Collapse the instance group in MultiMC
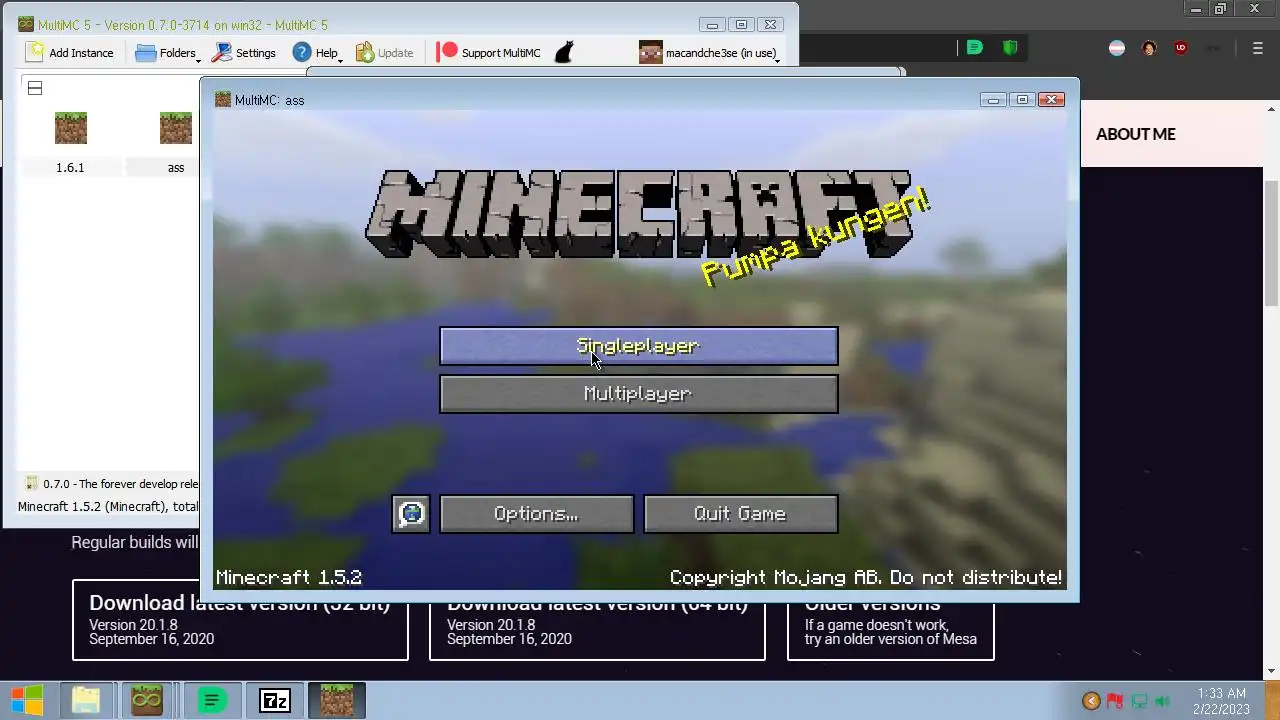 pyautogui.click(x=35, y=88)
